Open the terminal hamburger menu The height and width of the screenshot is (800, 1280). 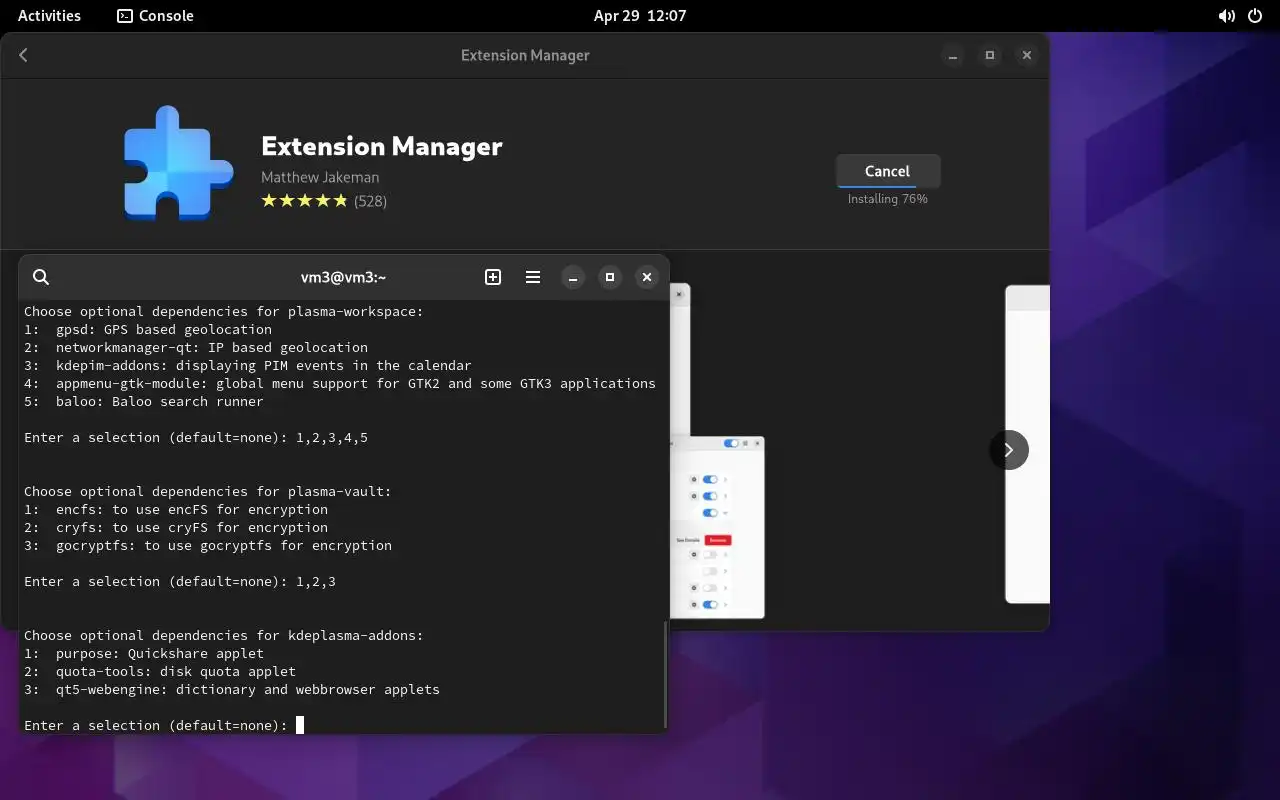533,277
